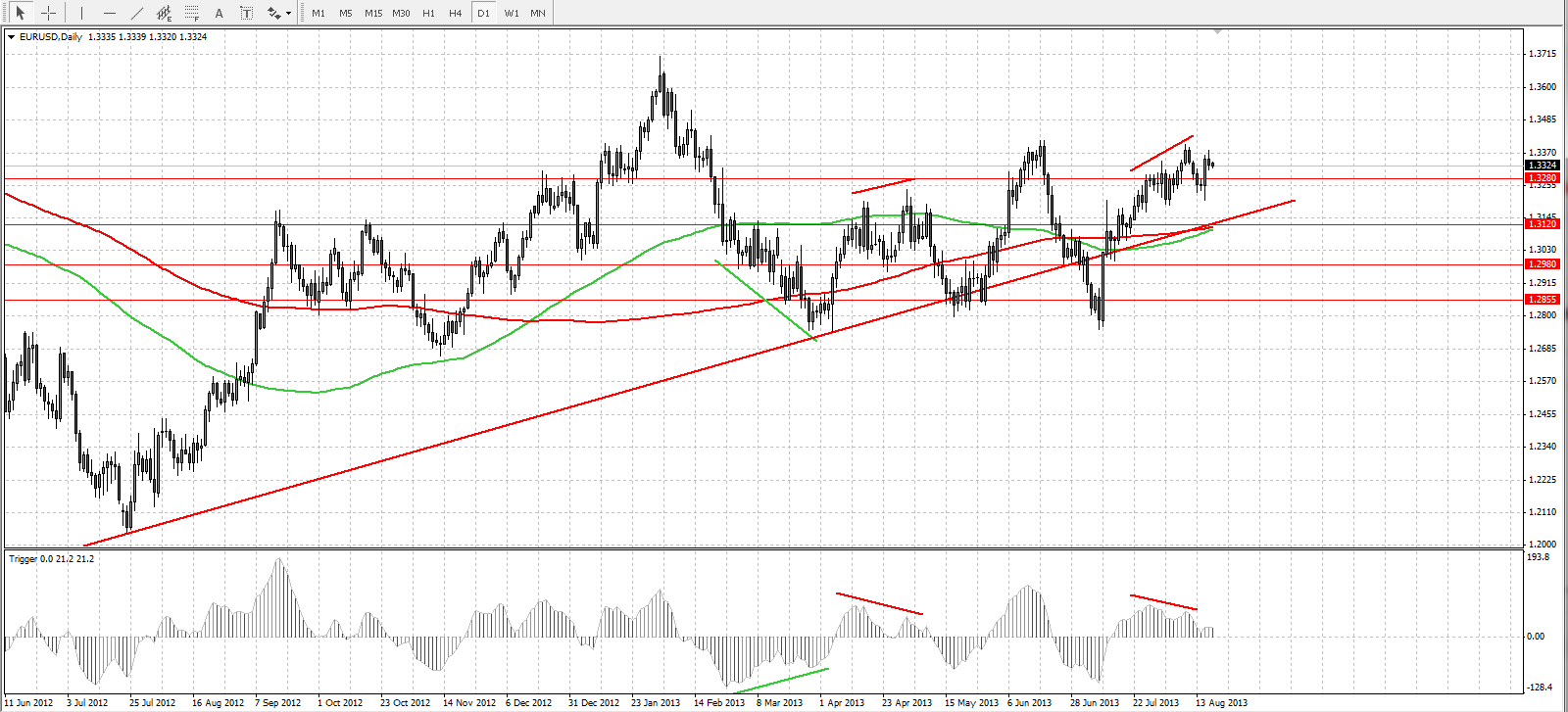
Task: Click the 13 Aug 2013 date label
Action: [1221, 703]
